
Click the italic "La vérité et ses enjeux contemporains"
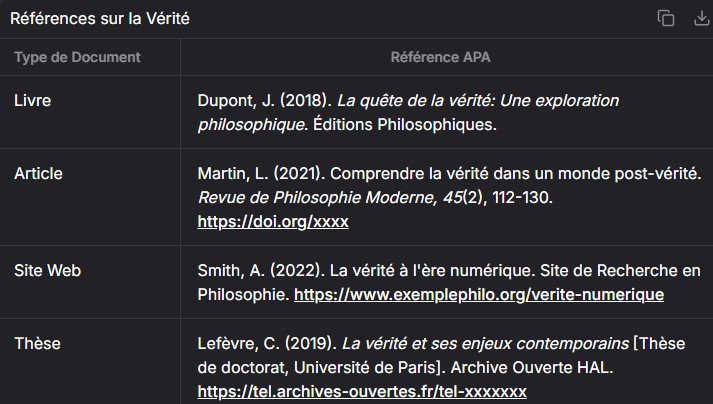(x=484, y=343)
